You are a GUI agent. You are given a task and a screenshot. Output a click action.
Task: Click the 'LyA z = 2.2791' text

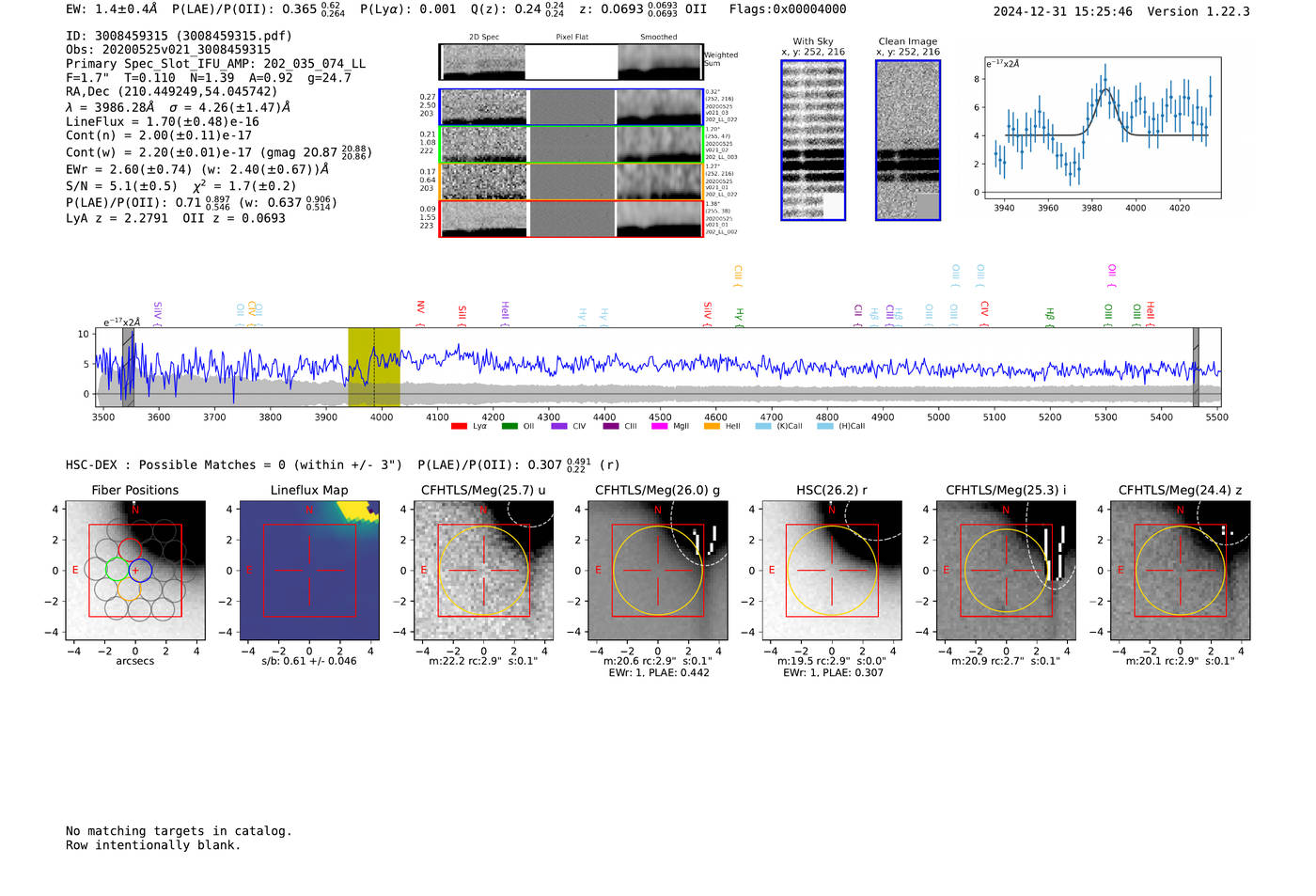pyautogui.click(x=117, y=218)
